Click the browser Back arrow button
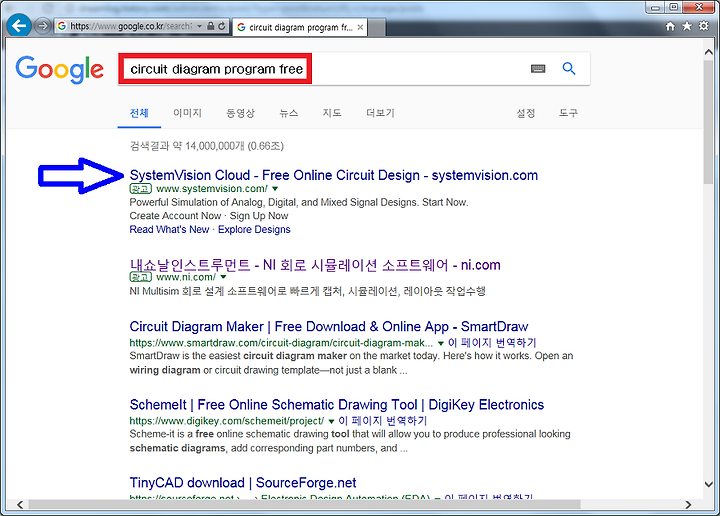720x516 pixels. point(19,26)
